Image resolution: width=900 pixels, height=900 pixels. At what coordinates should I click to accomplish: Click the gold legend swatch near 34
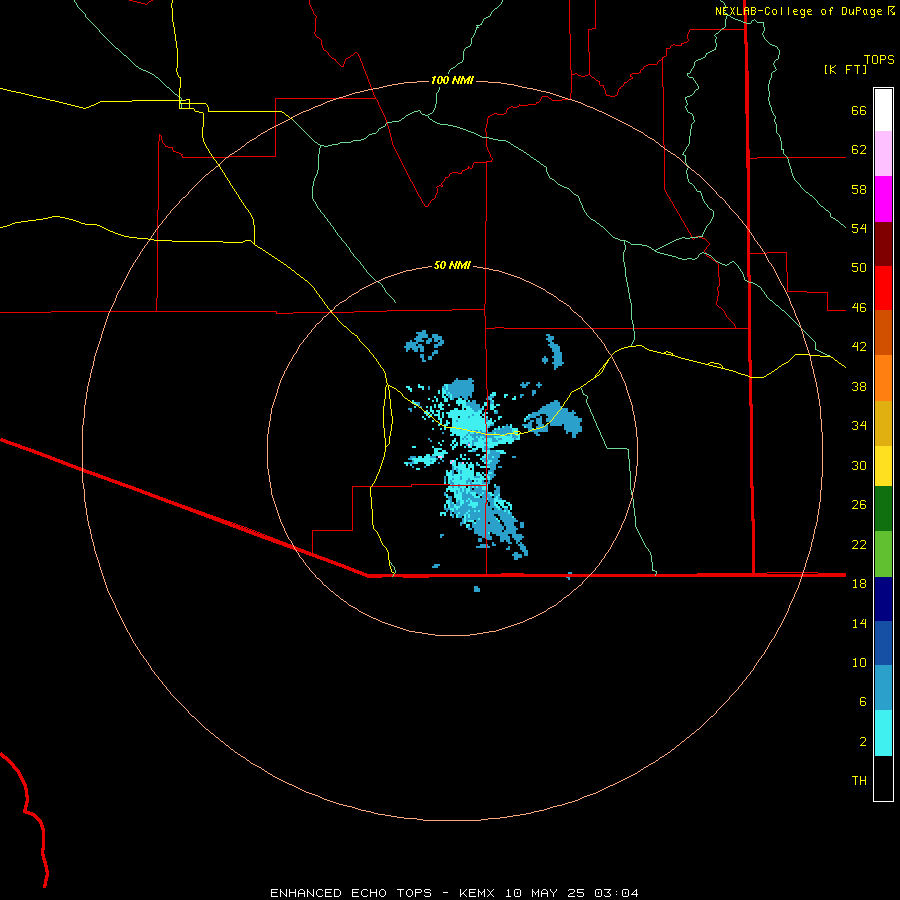tap(883, 423)
